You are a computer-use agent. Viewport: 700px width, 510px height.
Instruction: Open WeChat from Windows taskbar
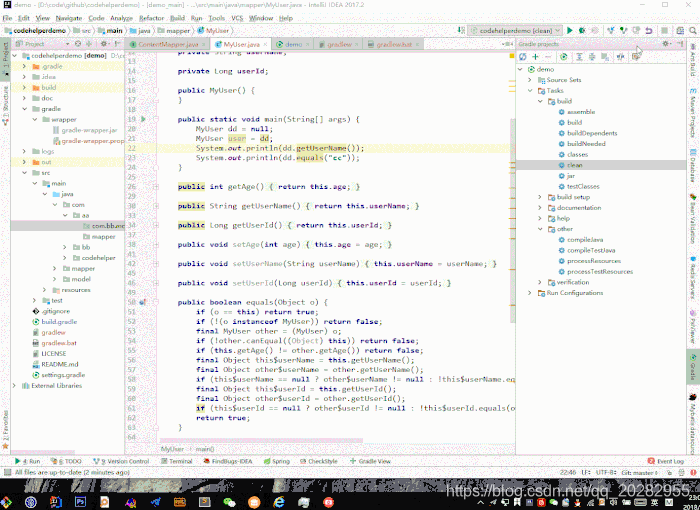pos(229,502)
